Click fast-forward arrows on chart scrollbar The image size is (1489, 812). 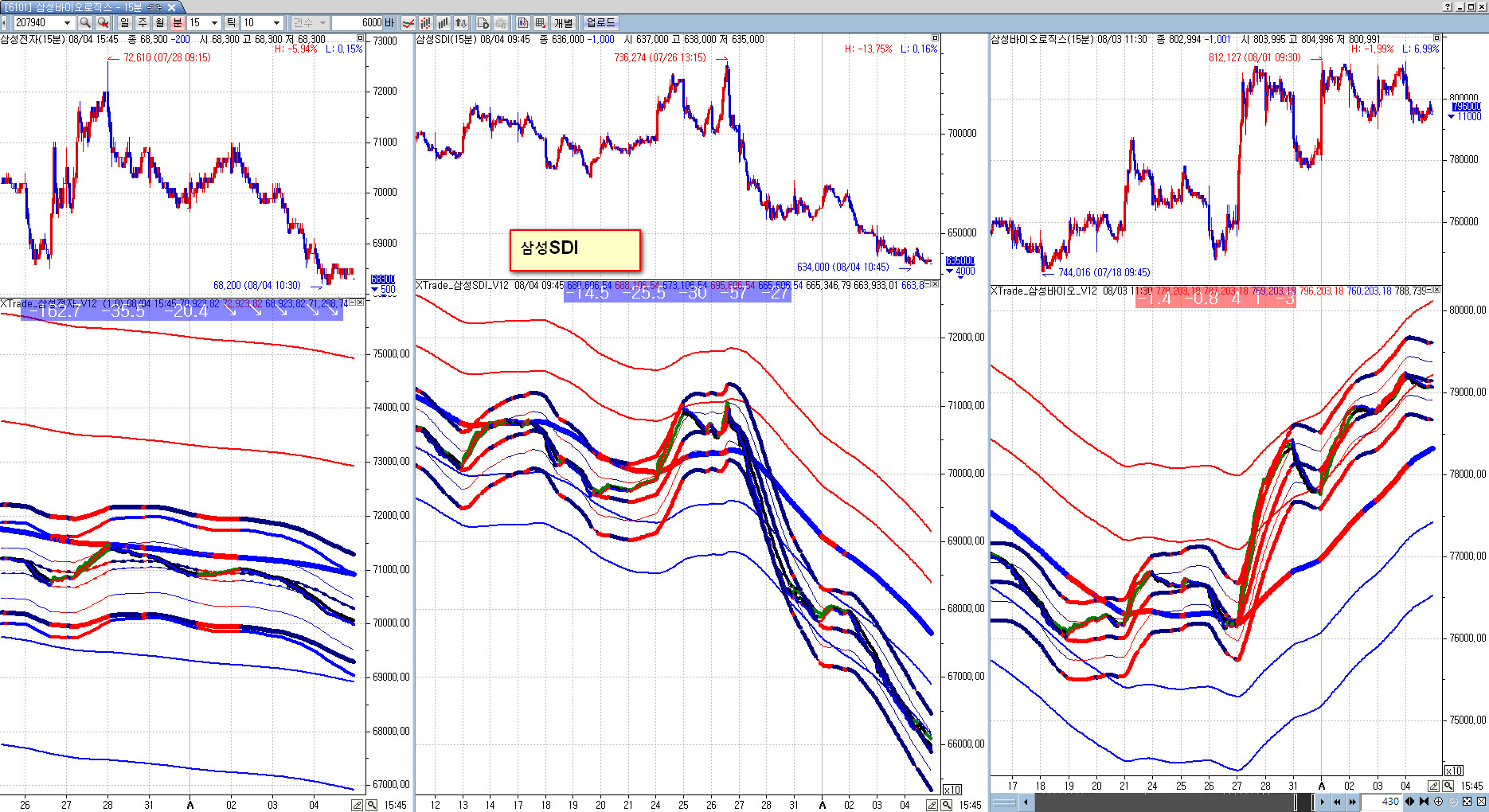[1352, 802]
